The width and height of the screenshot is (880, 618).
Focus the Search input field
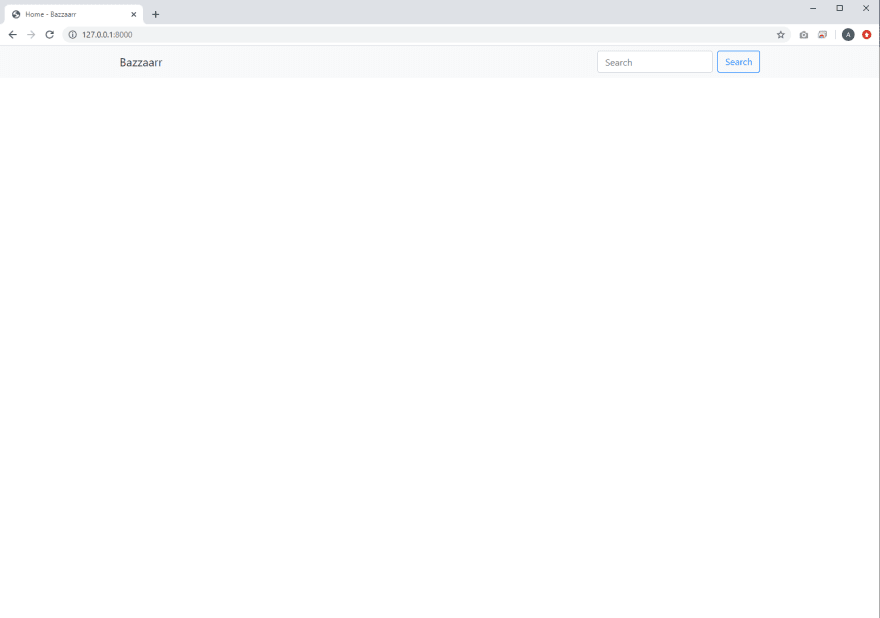(x=654, y=62)
